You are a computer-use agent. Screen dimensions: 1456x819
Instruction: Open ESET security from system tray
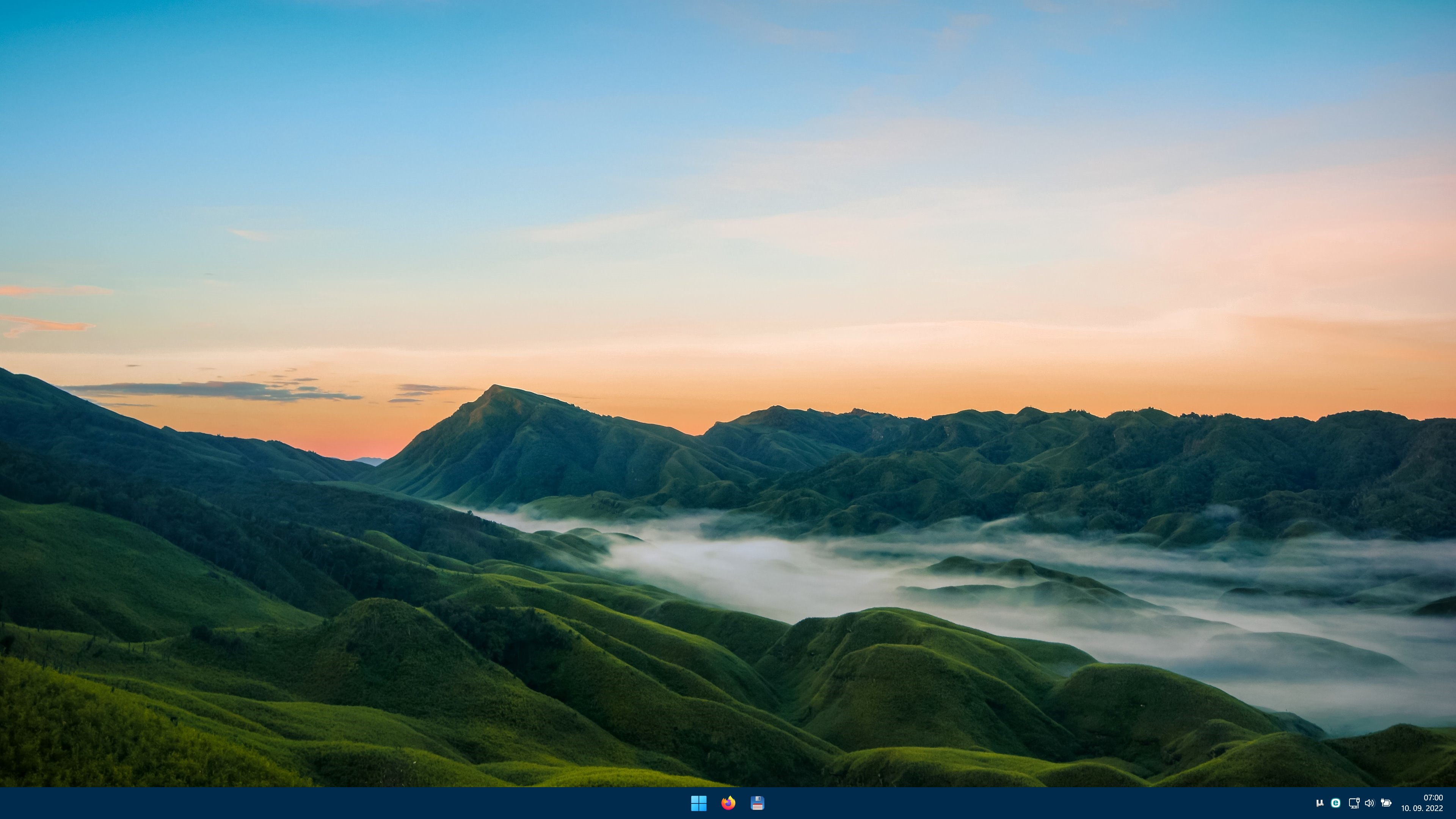coord(1335,803)
